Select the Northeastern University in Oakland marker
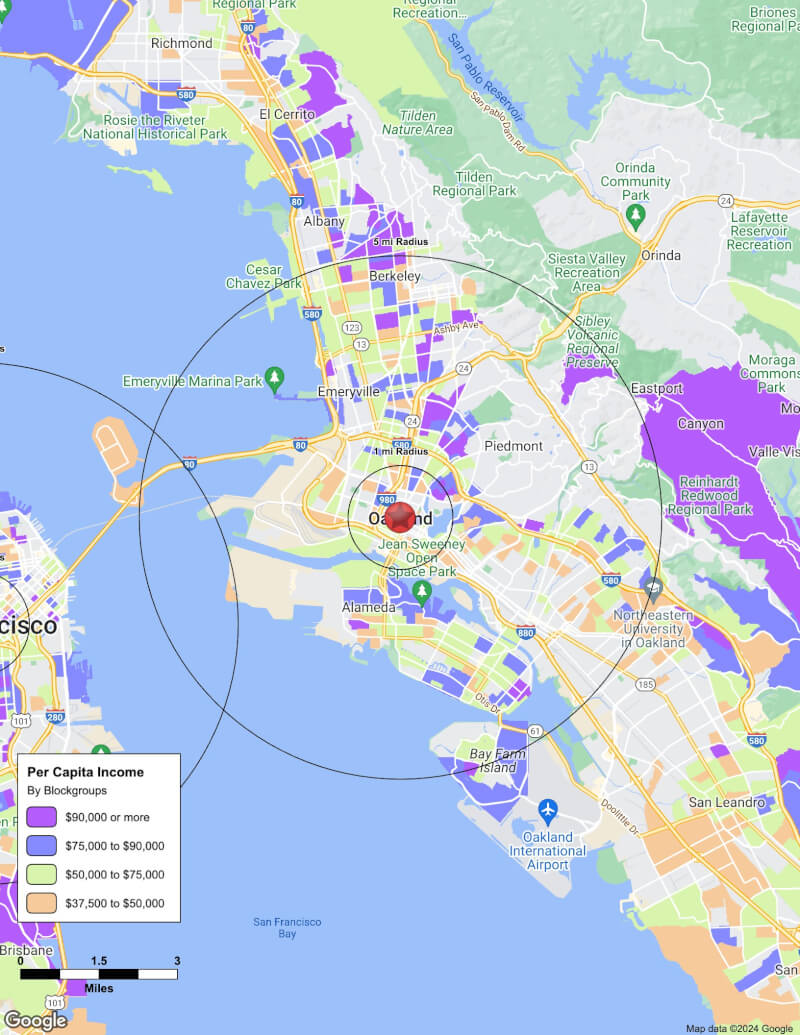Image resolution: width=800 pixels, height=1035 pixels. click(x=653, y=587)
